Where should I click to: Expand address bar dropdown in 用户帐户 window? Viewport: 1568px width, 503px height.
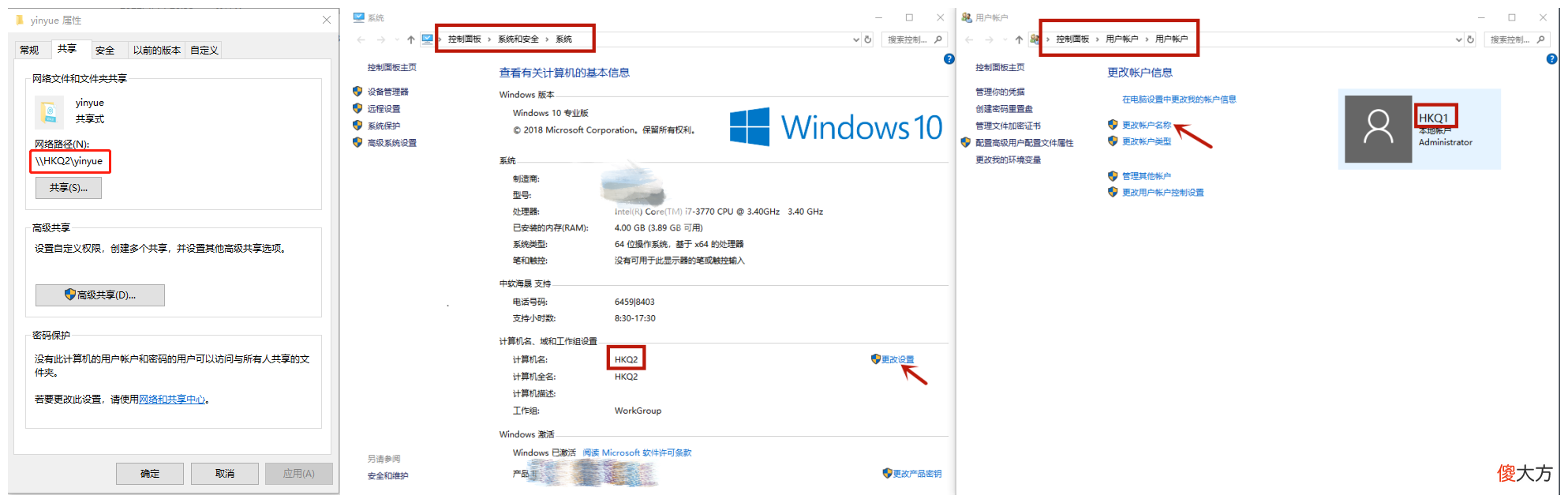(1458, 39)
